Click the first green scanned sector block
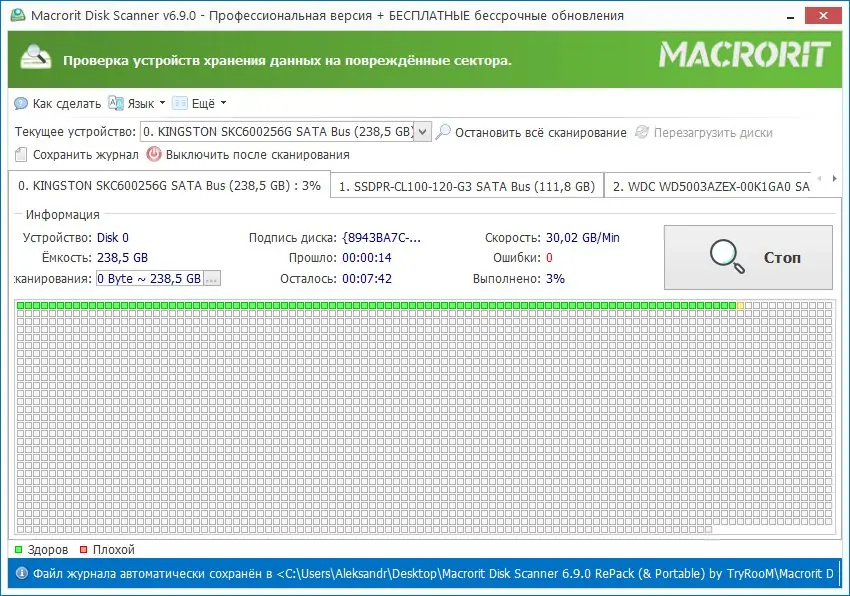Image resolution: width=850 pixels, height=596 pixels. tap(21, 306)
